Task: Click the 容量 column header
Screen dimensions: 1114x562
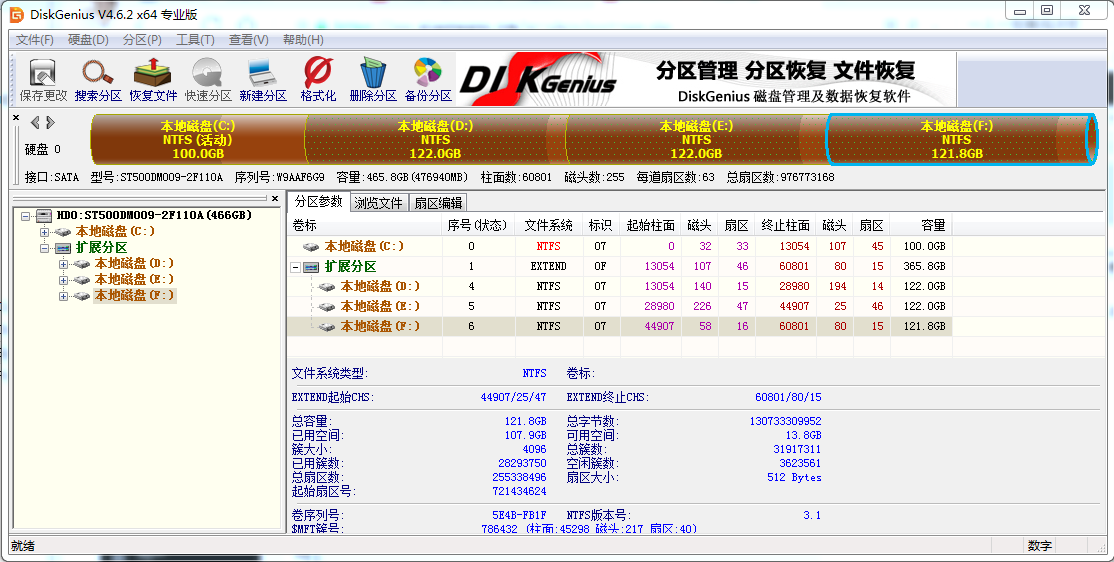Action: point(921,225)
